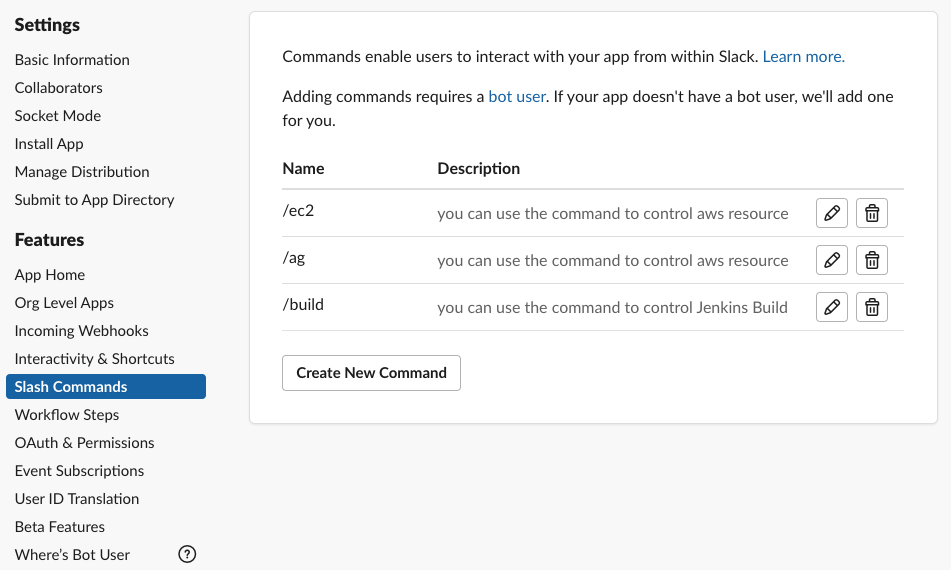Open Socket Mode settings
Image resolution: width=951 pixels, height=570 pixels.
point(58,116)
